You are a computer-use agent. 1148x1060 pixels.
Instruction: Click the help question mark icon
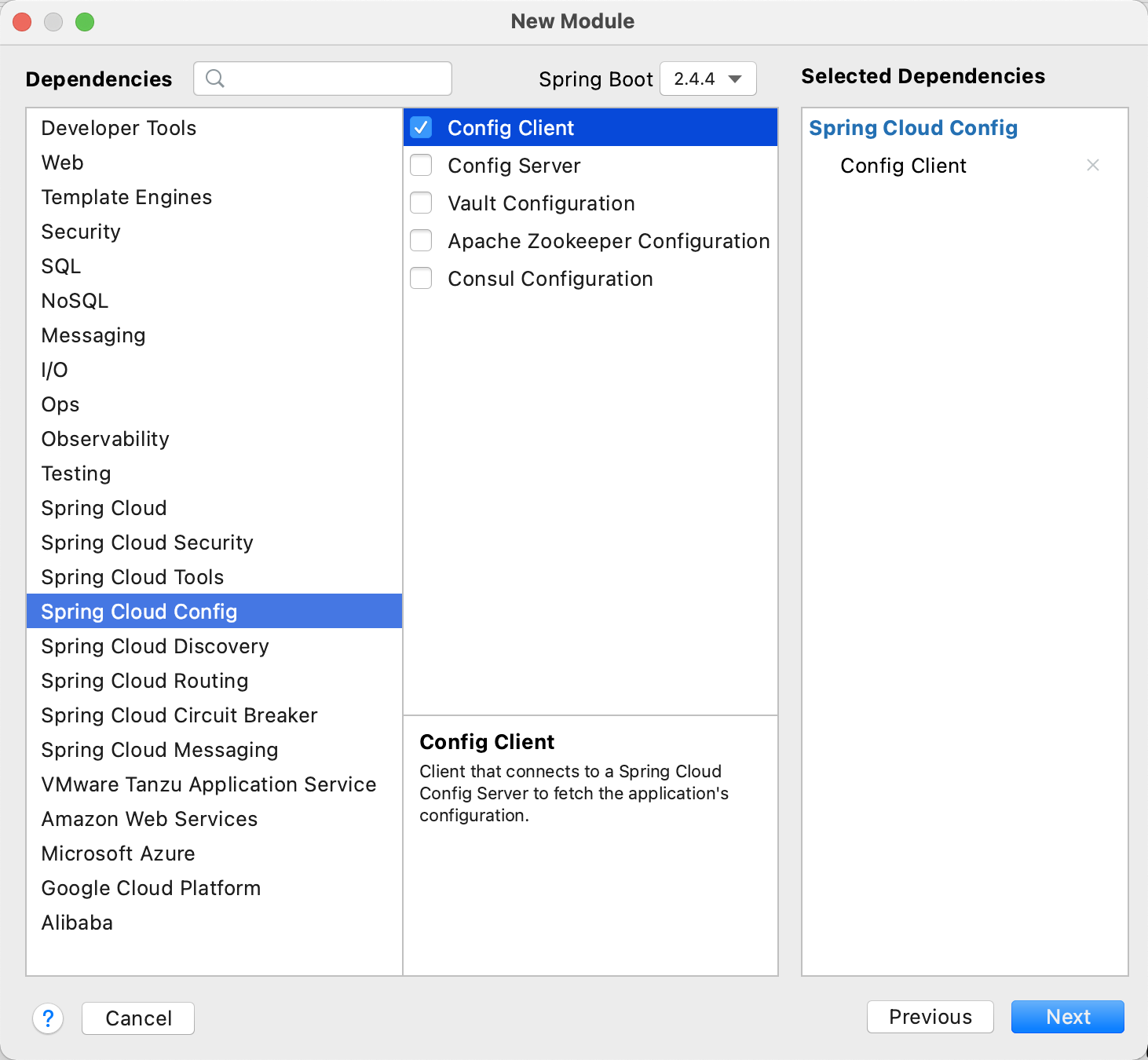pyautogui.click(x=48, y=1018)
